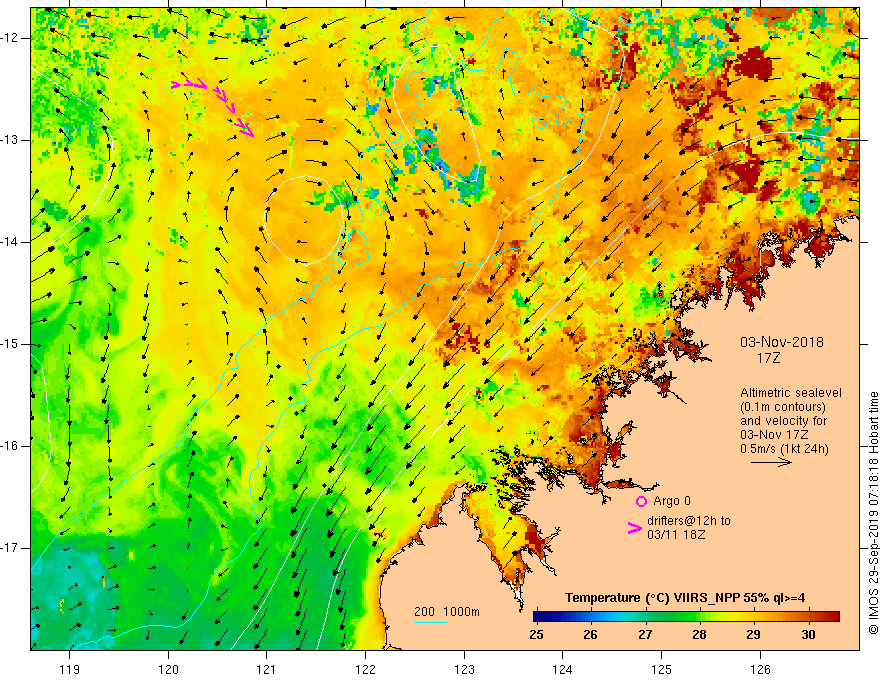Click the color bar tick label 27

pos(645,635)
